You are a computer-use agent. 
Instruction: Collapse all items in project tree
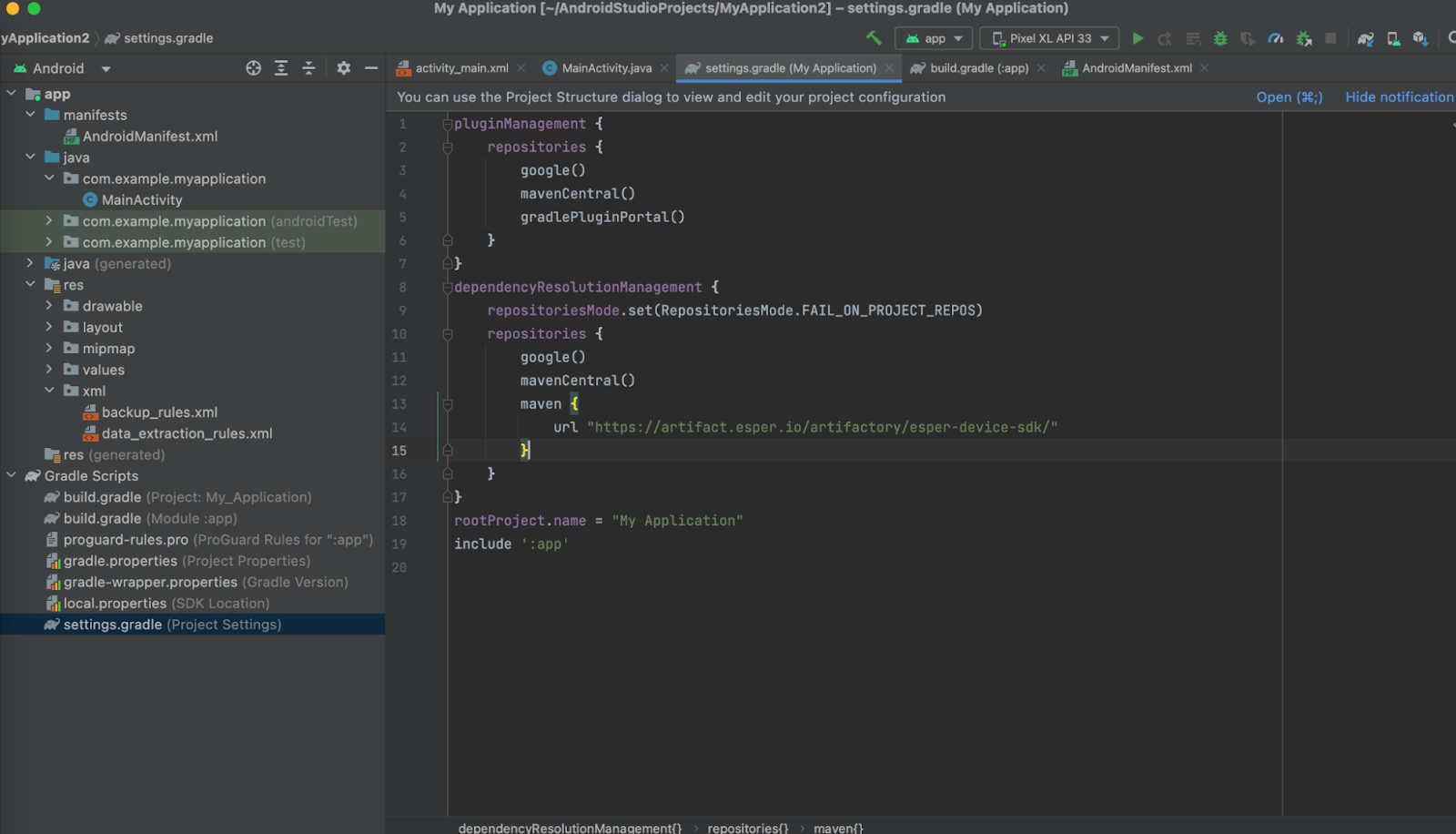click(x=308, y=68)
